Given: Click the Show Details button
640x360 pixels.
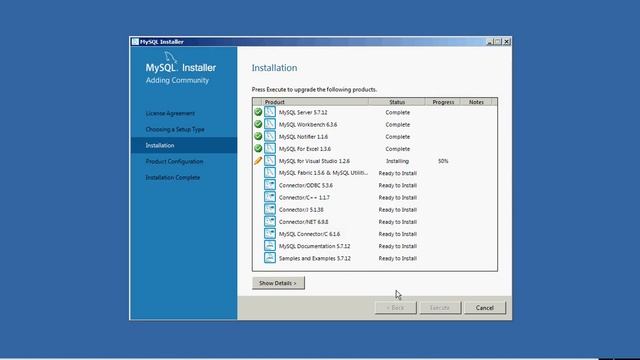Looking at the screenshot, I should click(x=278, y=283).
